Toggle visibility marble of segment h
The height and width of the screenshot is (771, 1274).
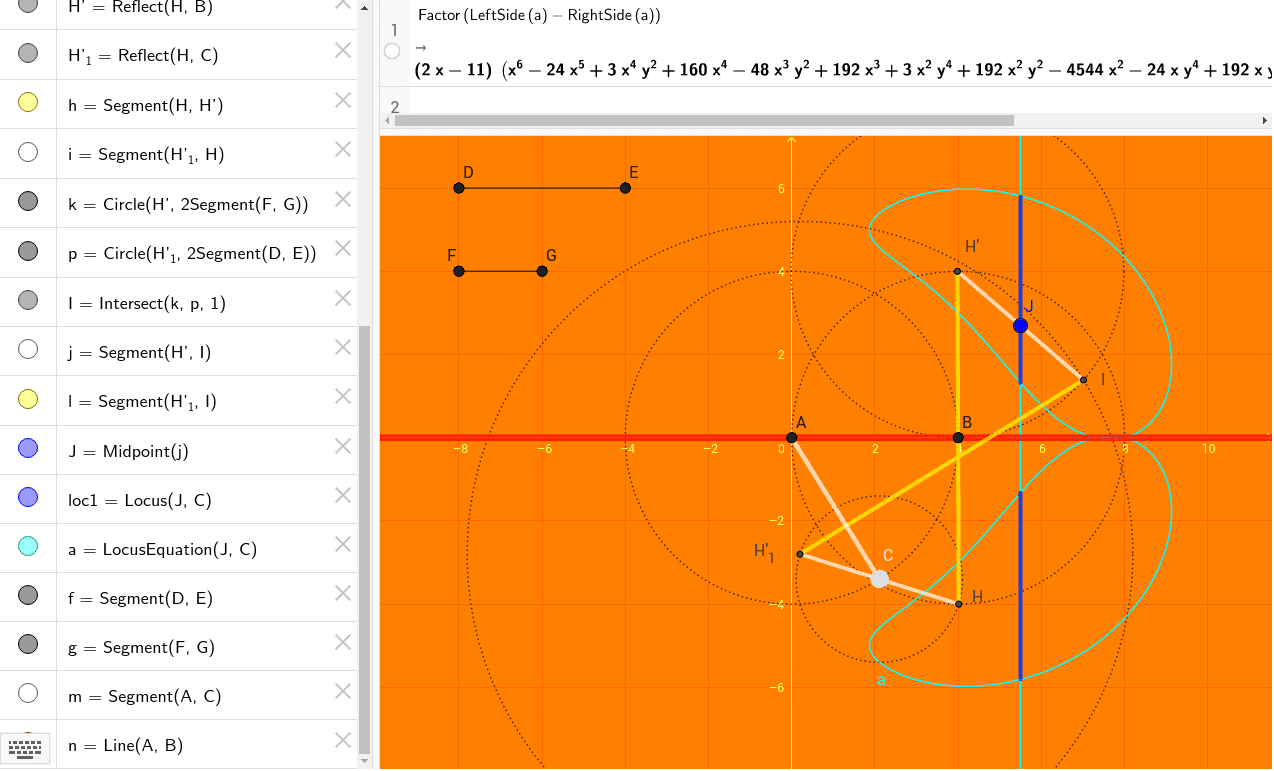27,102
